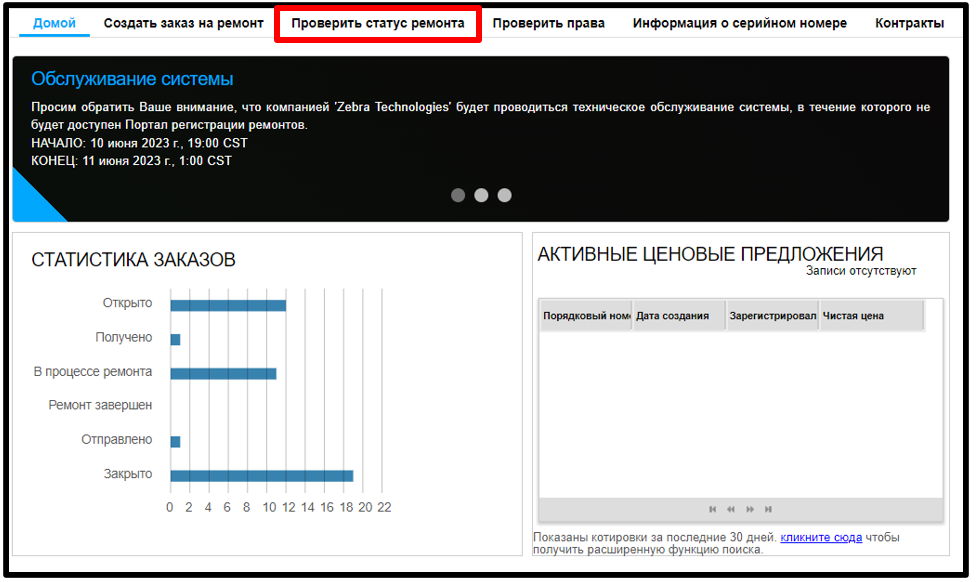Go to previous page of quotes table
Viewport: 976px width, 582px height.
(731, 509)
